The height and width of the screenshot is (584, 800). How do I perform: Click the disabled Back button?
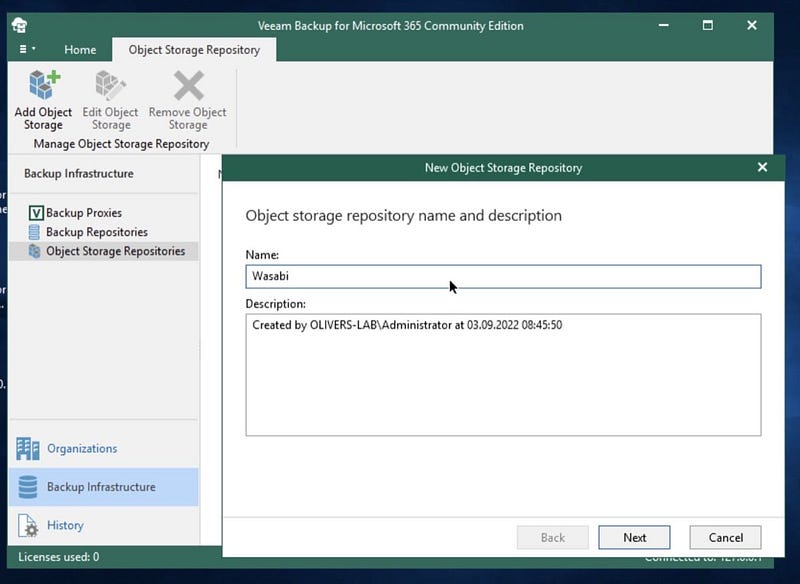click(553, 538)
